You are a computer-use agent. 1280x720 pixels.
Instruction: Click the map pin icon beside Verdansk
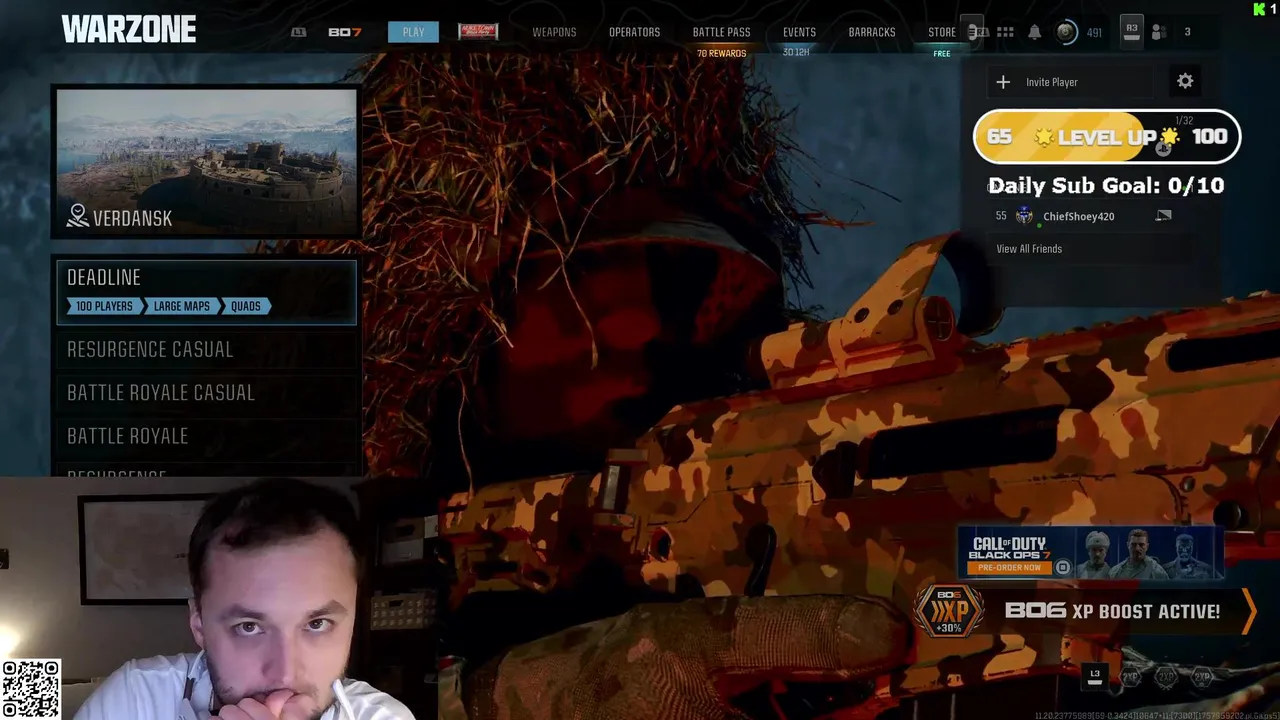[78, 216]
